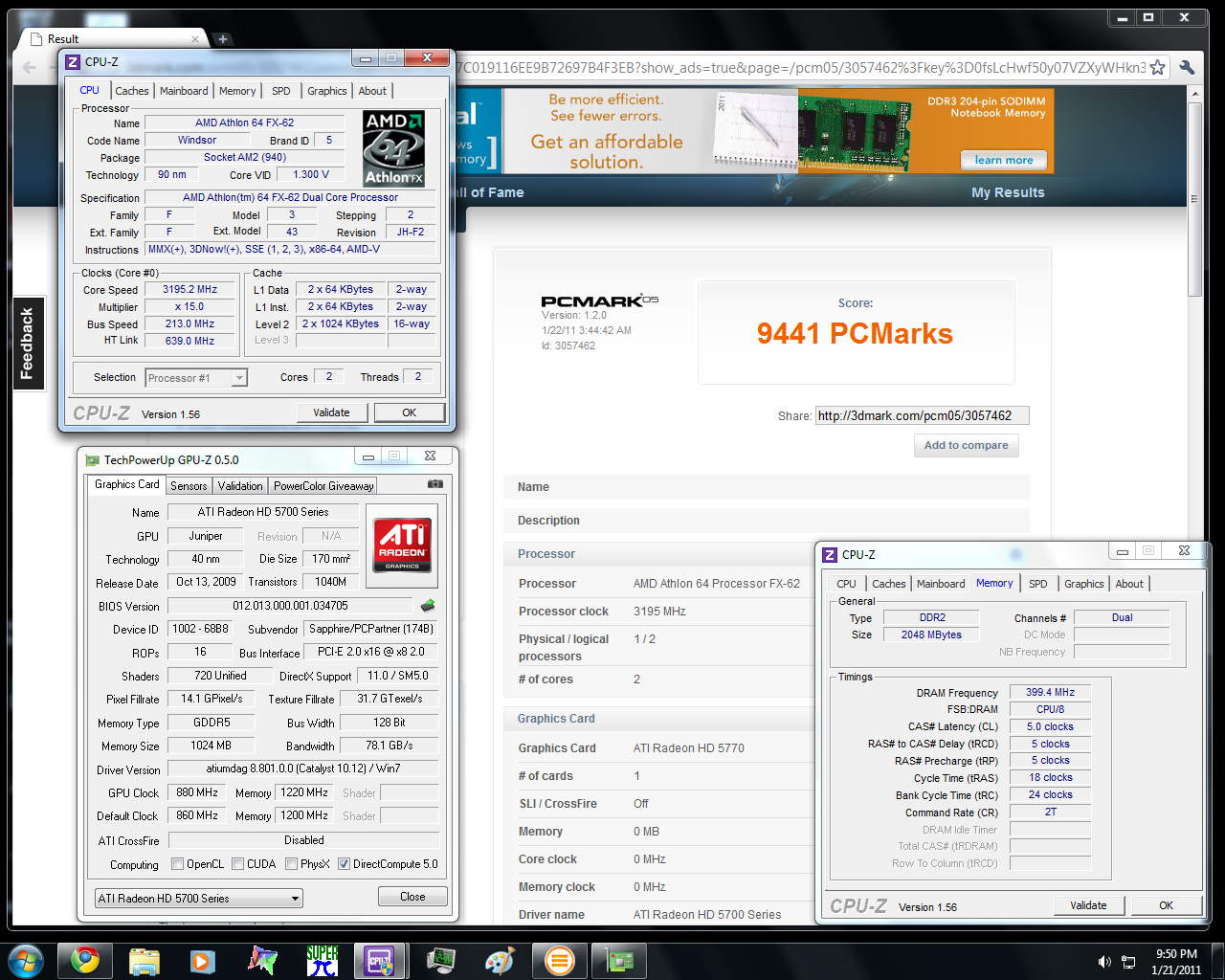The image size is (1225, 980).
Task: Switch to CPU tab in CPU-Z memory window
Action: tap(846, 584)
